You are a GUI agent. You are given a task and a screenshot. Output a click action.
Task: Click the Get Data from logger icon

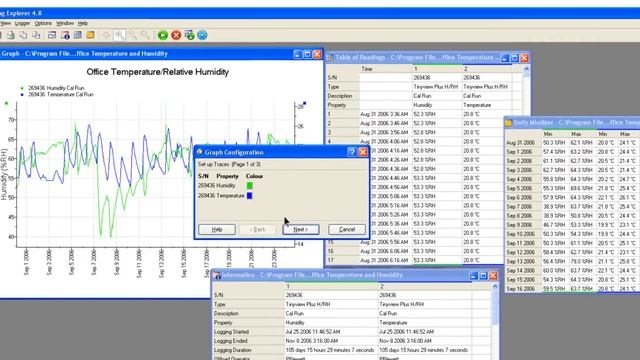tap(189, 35)
